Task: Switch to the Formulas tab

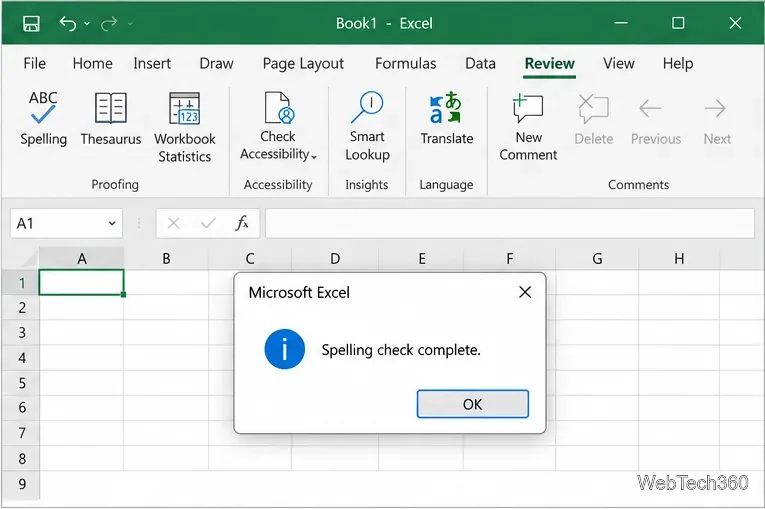Action: 405,63
